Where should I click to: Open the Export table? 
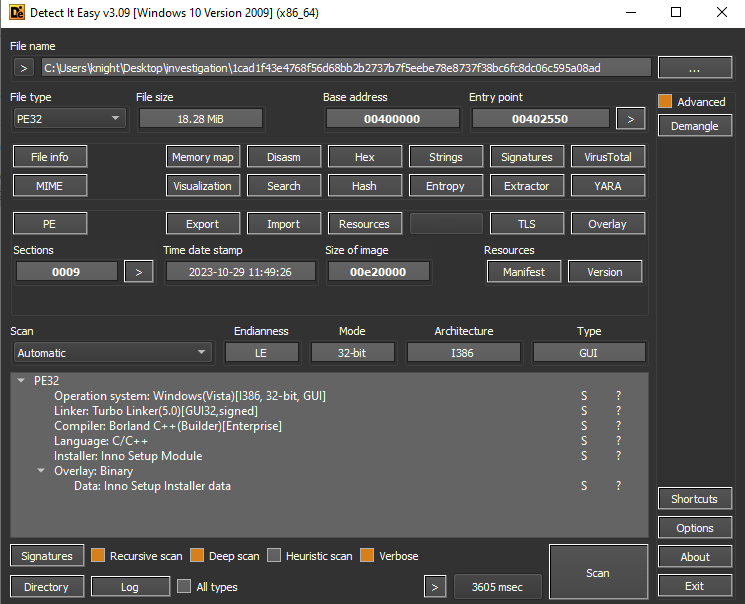tap(203, 223)
